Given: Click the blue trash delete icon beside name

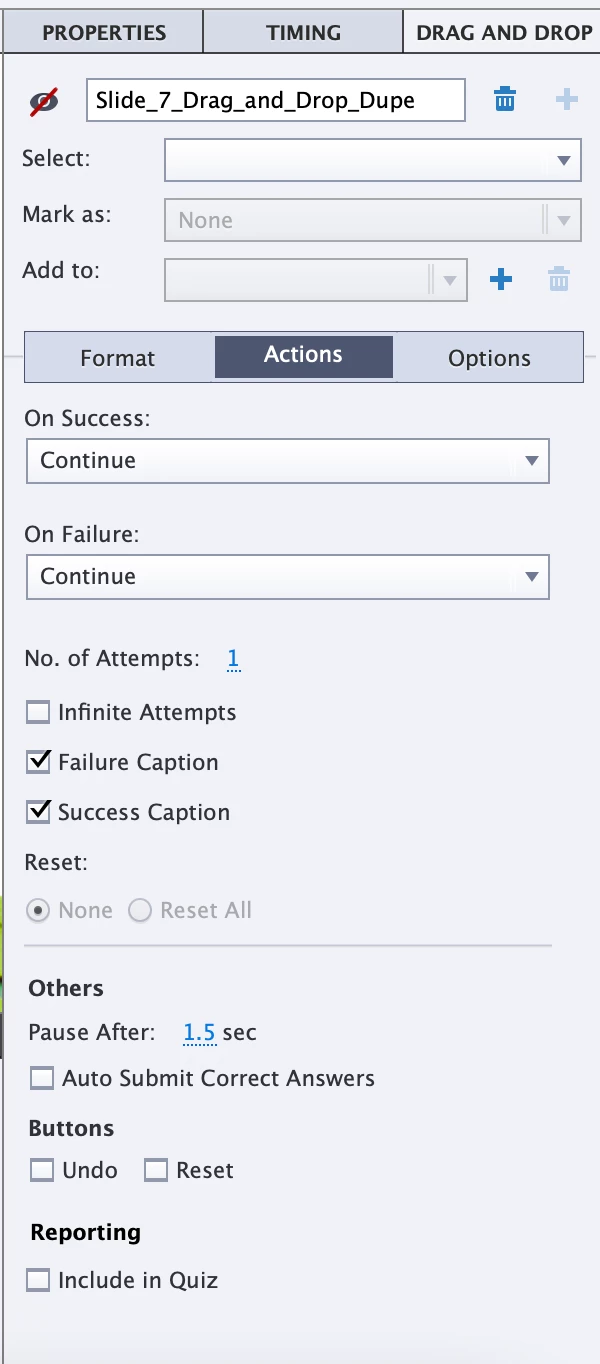Looking at the screenshot, I should coord(505,100).
